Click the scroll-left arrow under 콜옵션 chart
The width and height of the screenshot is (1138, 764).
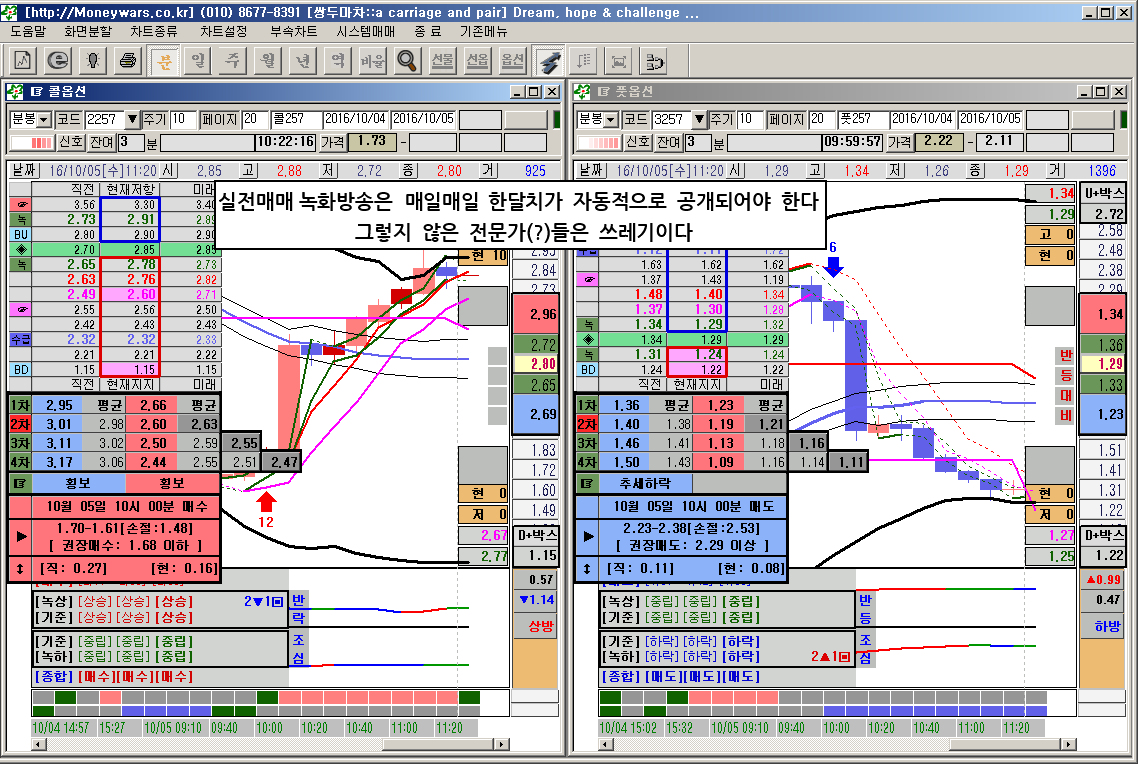click(x=38, y=744)
